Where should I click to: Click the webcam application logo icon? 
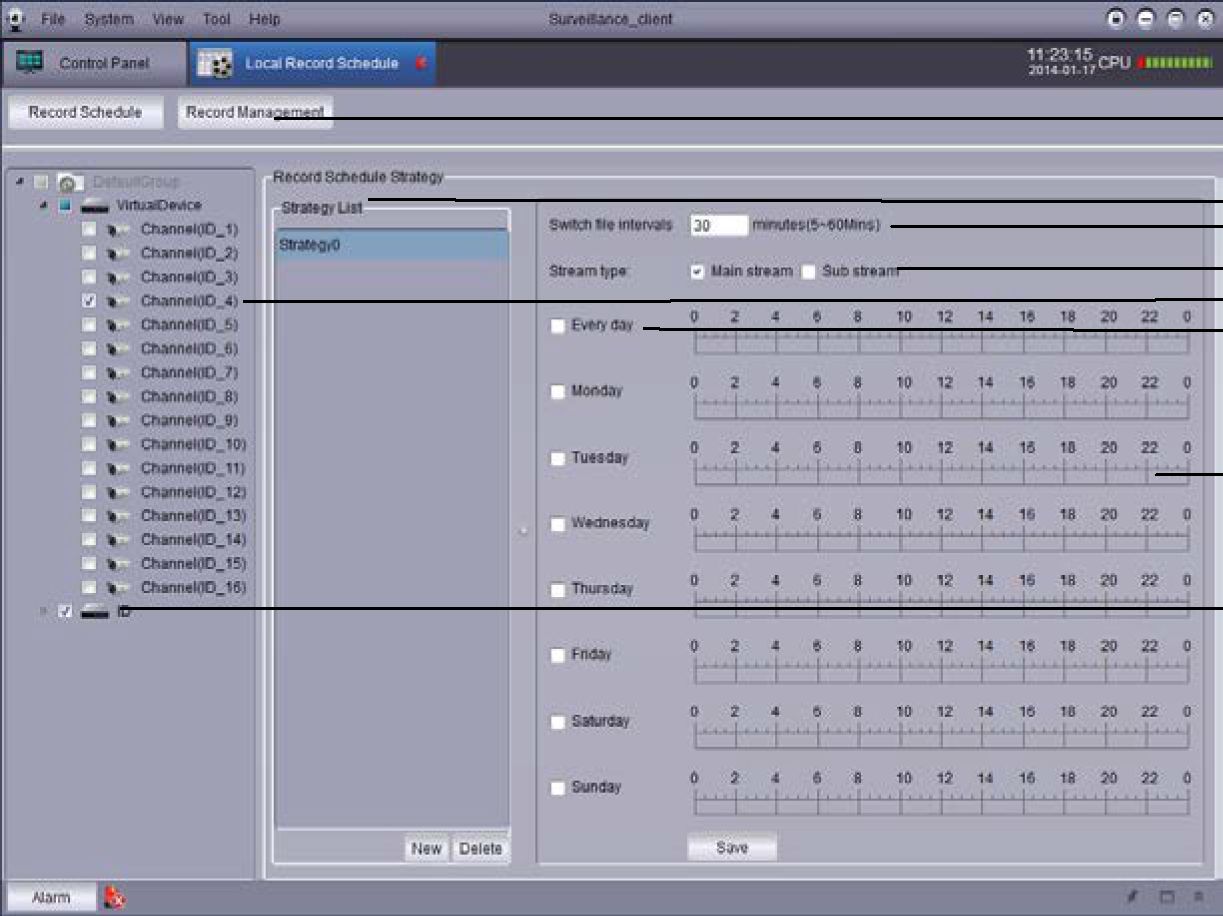pyautogui.click(x=16, y=19)
